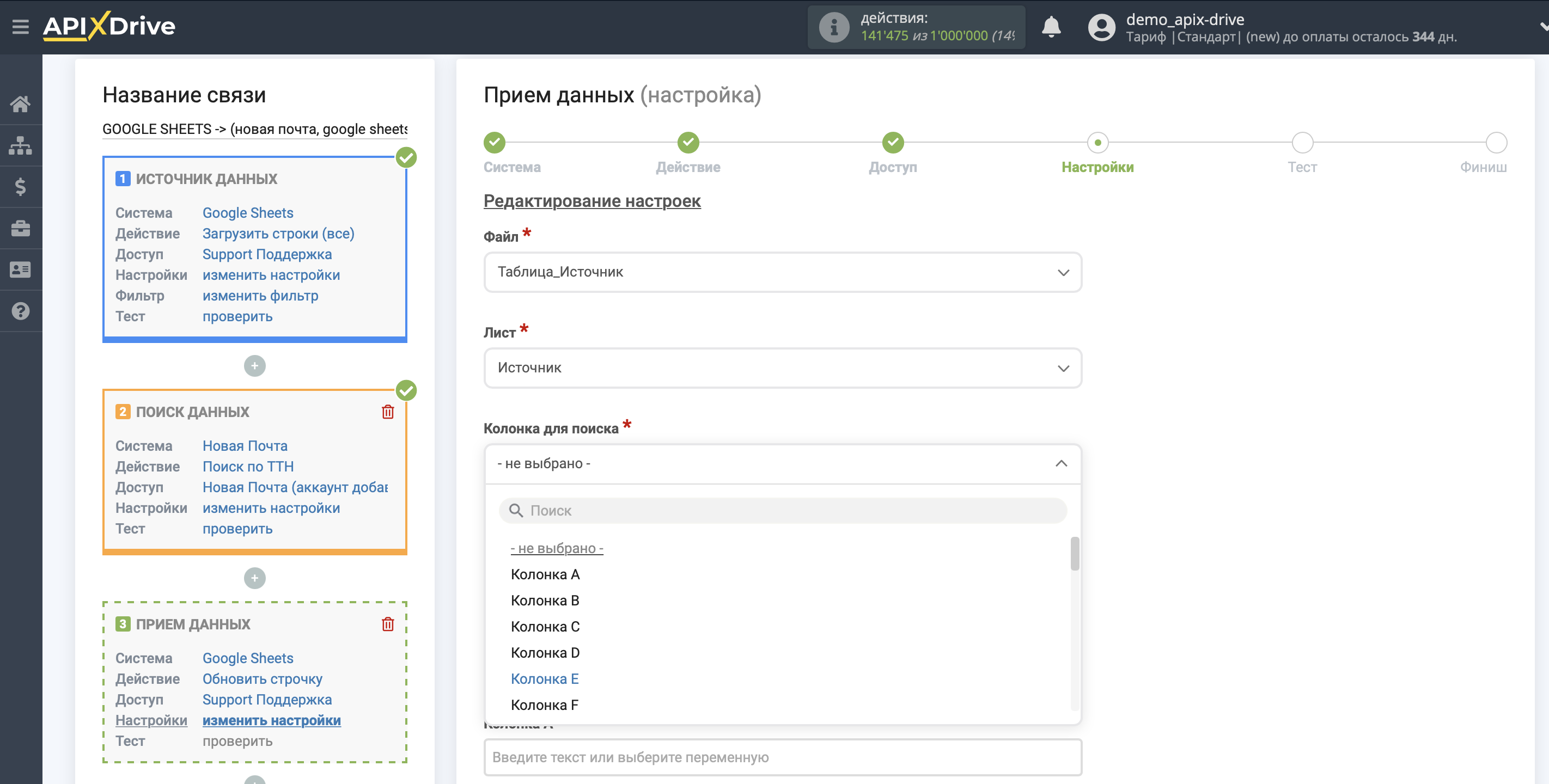The image size is (1549, 784).
Task: Select Колонка B option
Action: [x=545, y=600]
